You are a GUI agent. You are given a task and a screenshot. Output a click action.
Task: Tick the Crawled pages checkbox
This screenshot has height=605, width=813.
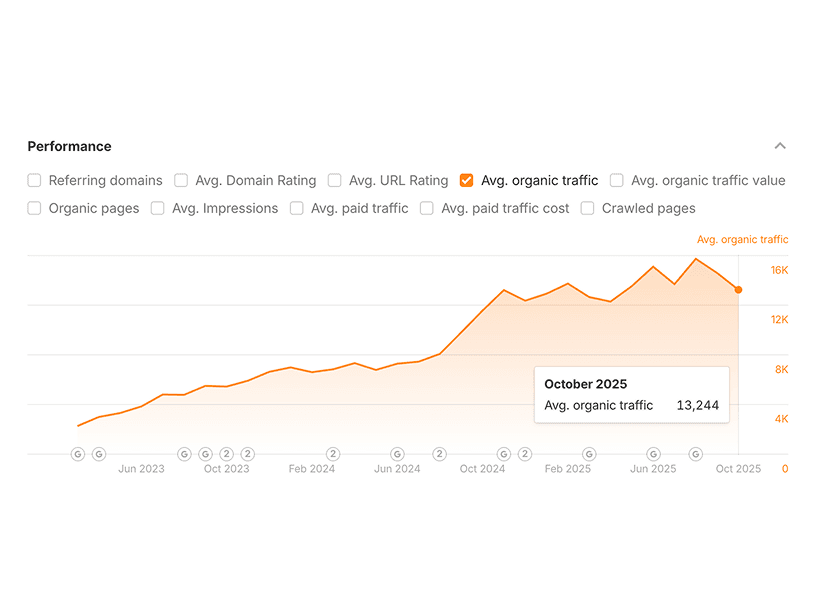[x=588, y=209]
